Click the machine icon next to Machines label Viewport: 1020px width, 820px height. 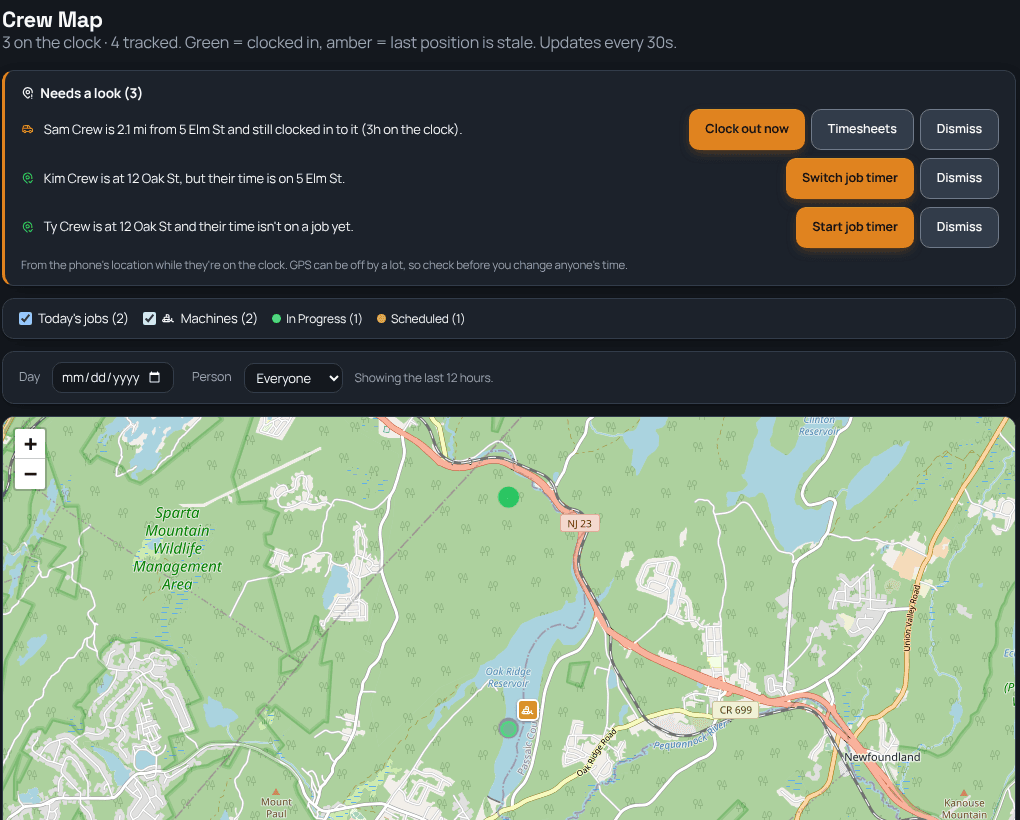168,319
